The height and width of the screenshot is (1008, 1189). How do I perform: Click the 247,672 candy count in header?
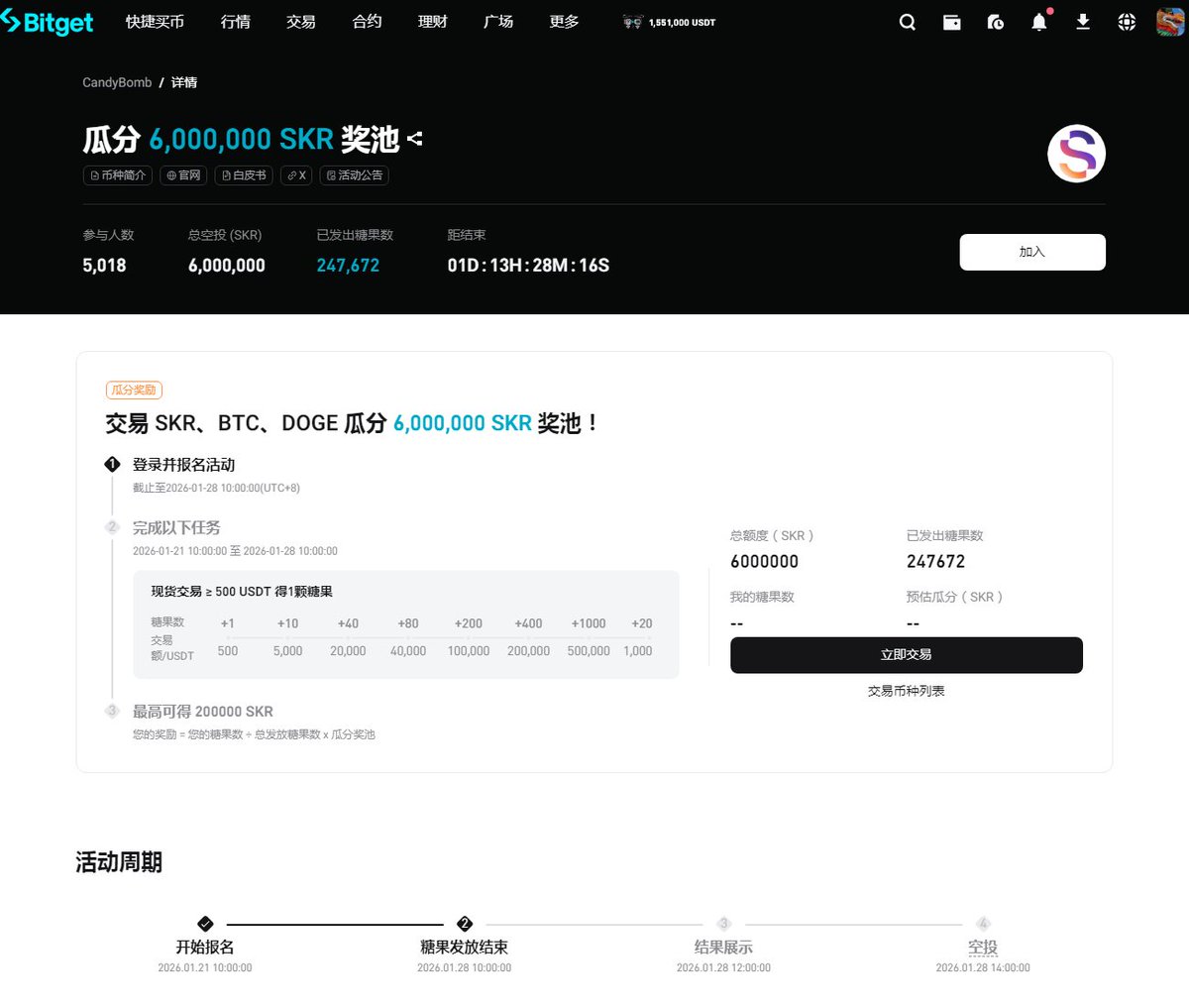coord(348,266)
